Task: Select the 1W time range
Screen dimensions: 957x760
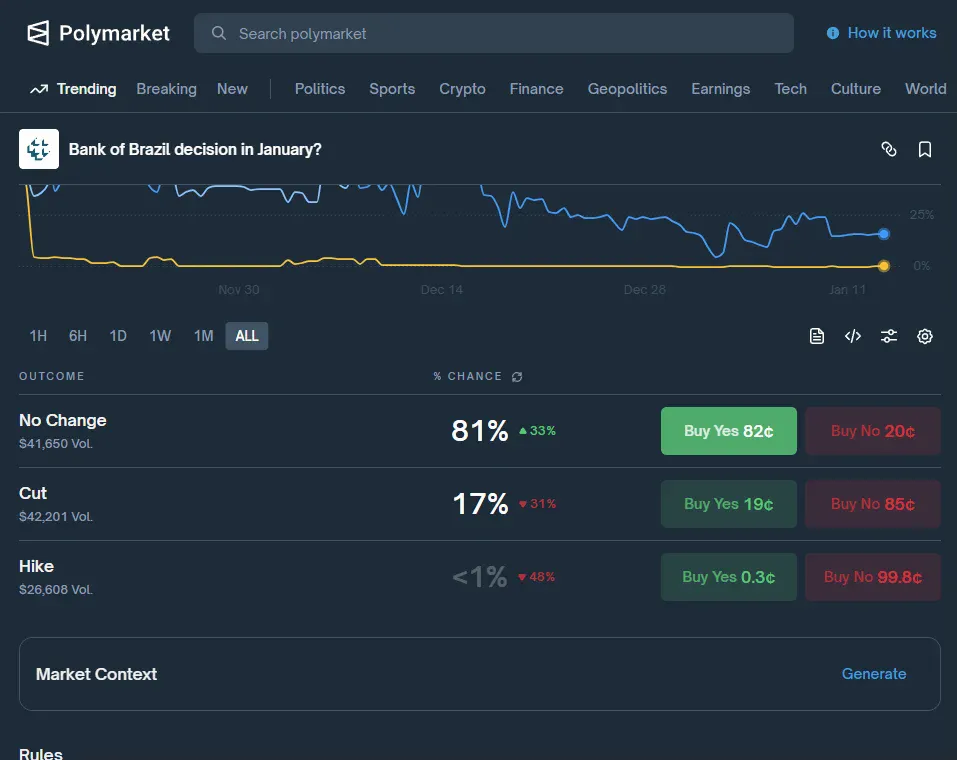Action: 160,336
